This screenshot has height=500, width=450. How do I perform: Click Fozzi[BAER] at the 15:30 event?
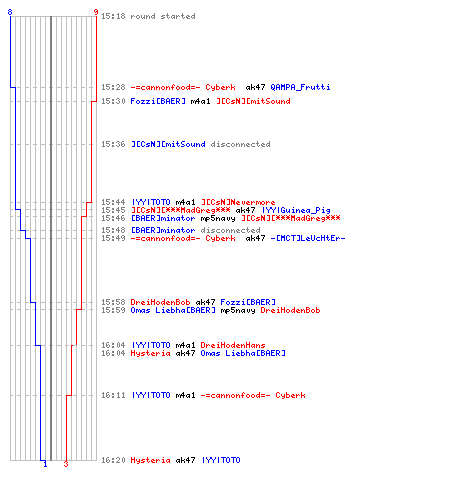pyautogui.click(x=158, y=101)
